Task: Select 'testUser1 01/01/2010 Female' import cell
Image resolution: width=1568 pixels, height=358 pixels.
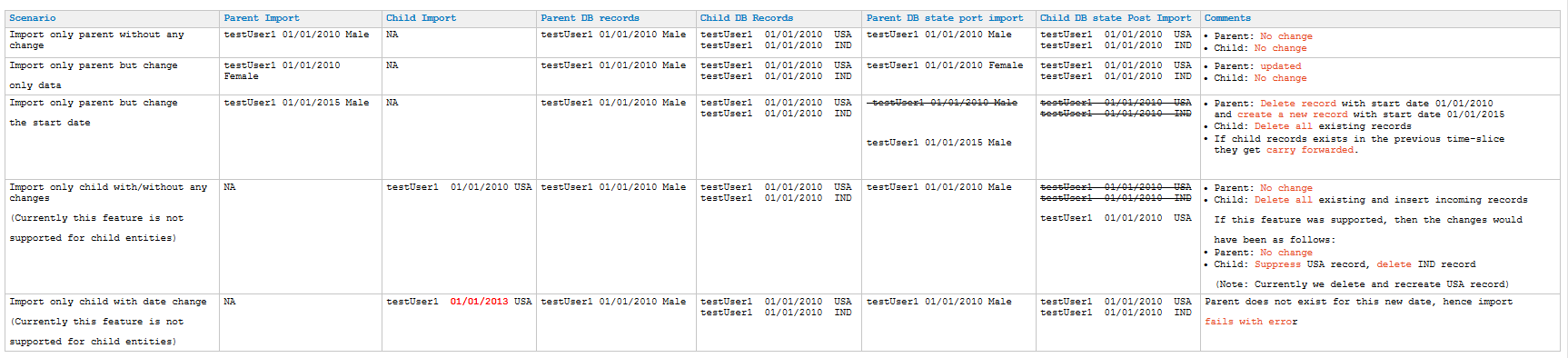Action: click(282, 71)
